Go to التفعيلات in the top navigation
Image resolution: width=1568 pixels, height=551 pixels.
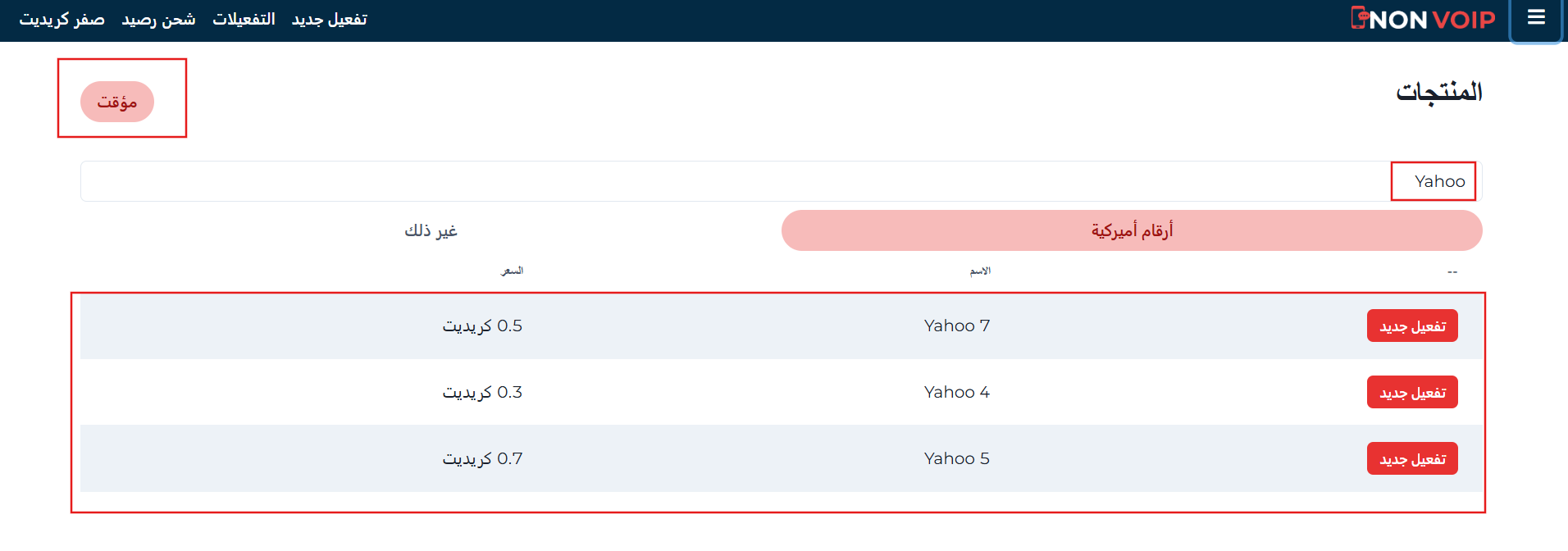click(x=244, y=19)
